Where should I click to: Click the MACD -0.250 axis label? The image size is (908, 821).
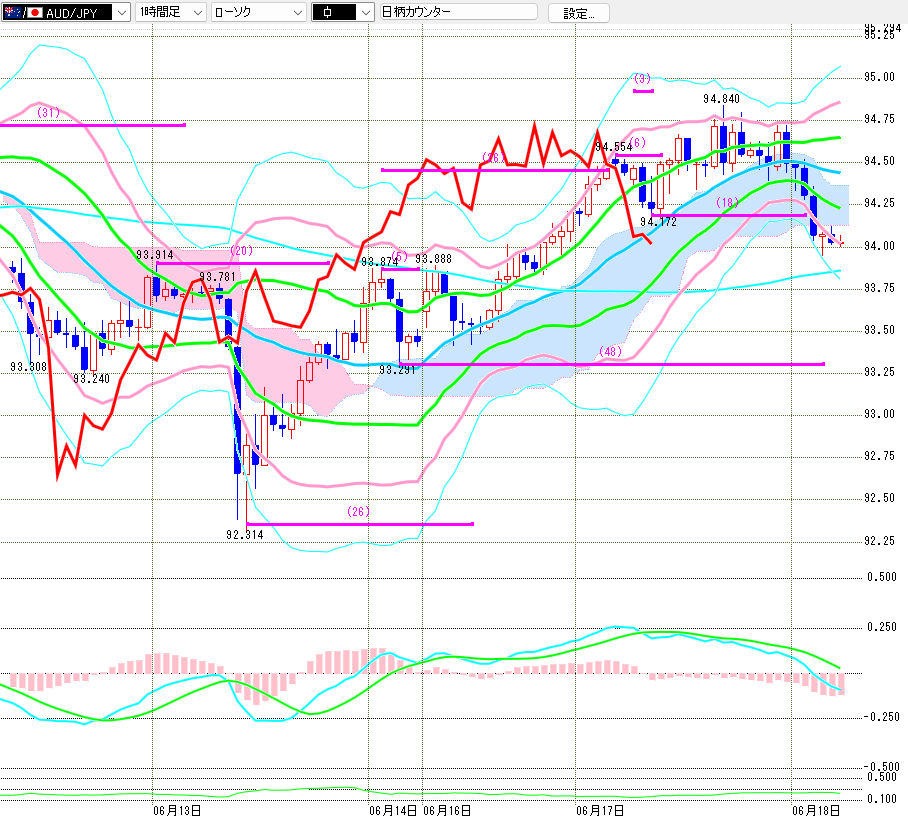[882, 717]
